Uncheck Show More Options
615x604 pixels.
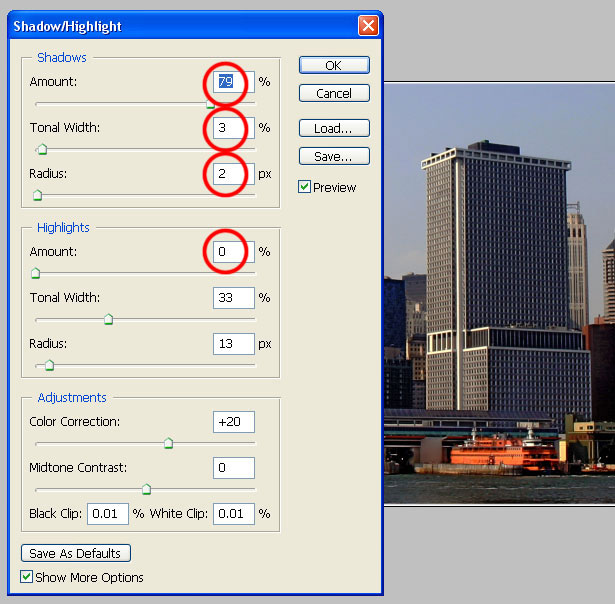pos(26,577)
